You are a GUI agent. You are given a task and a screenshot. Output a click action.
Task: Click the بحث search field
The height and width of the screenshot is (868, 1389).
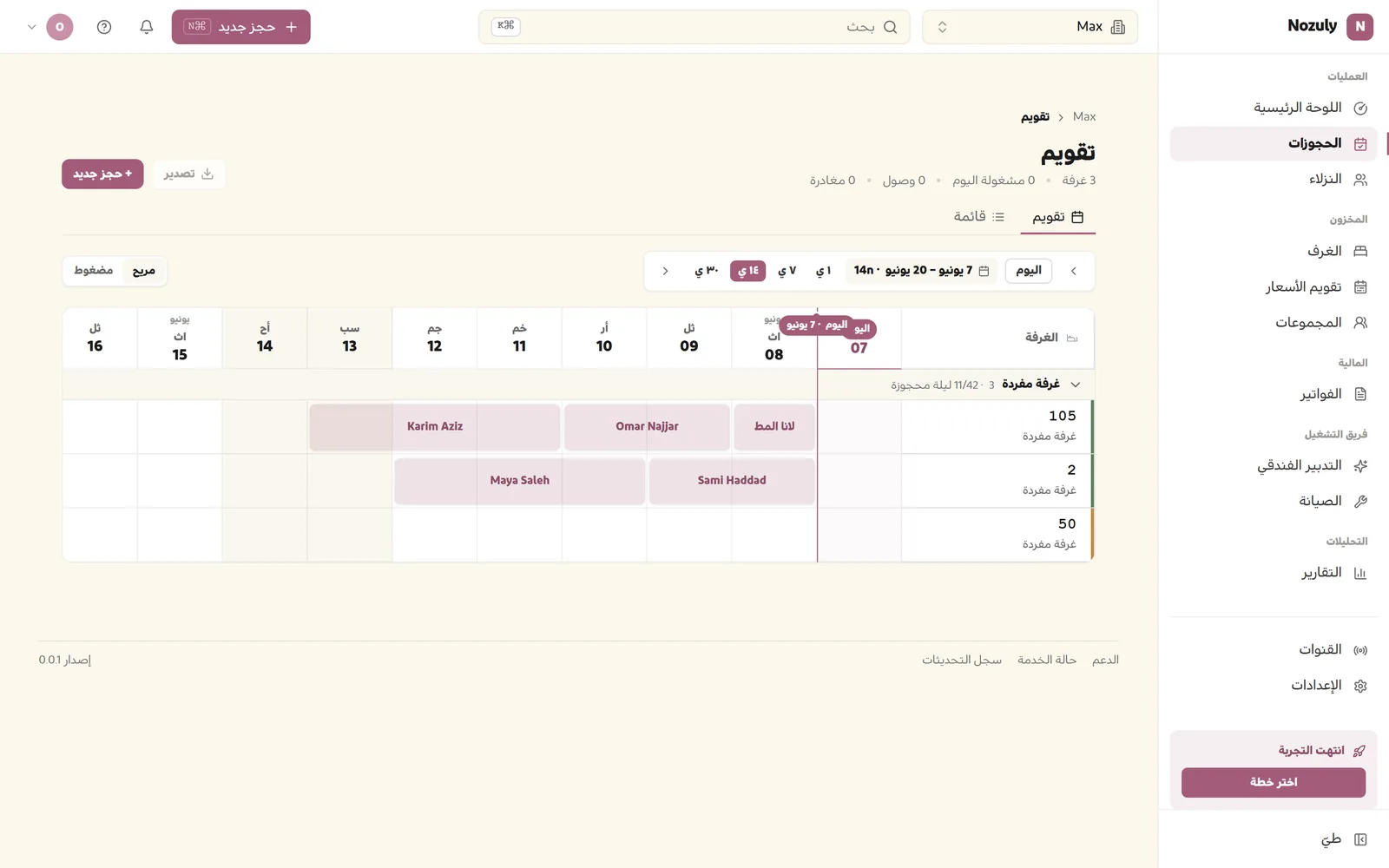coord(694,27)
